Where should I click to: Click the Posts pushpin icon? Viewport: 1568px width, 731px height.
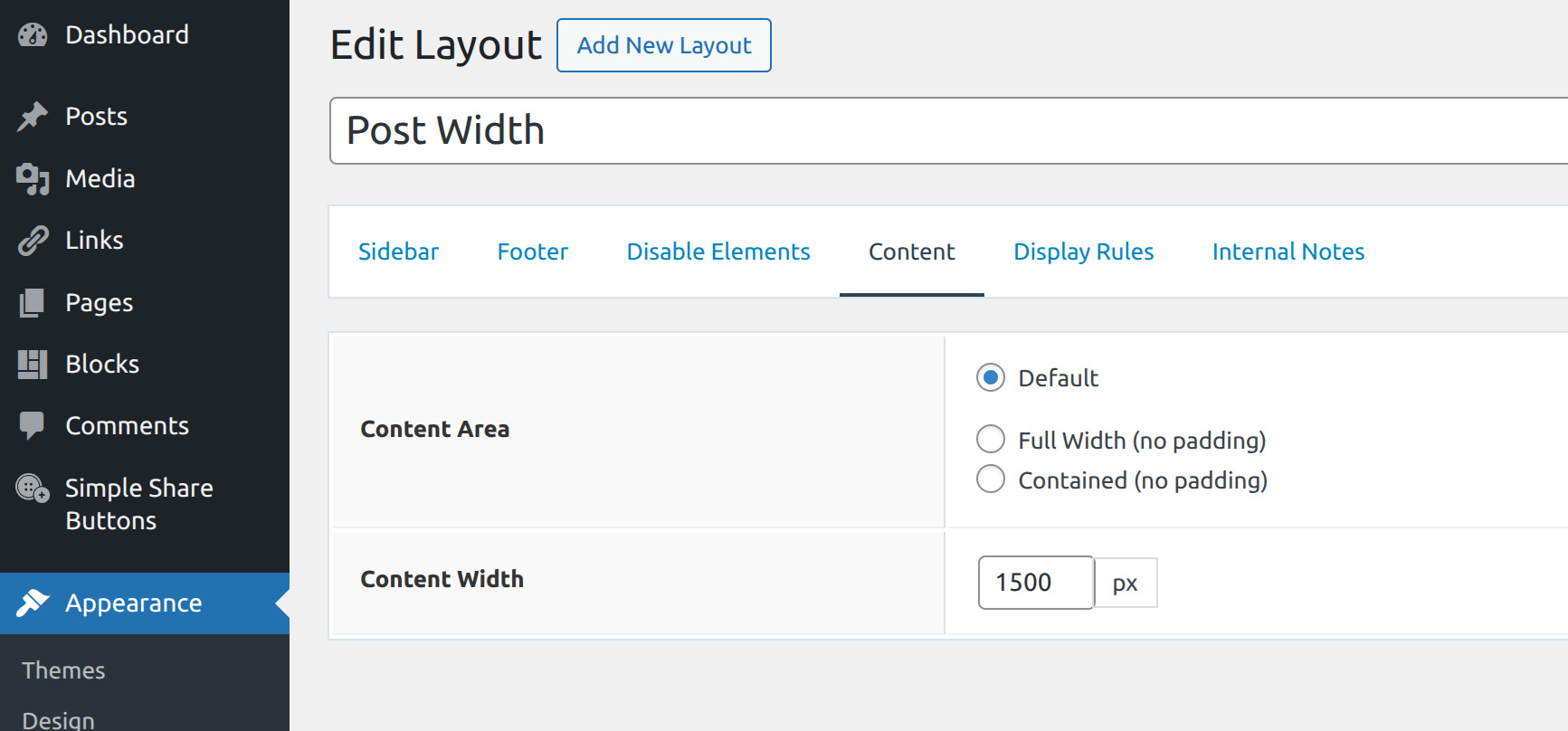click(x=33, y=117)
